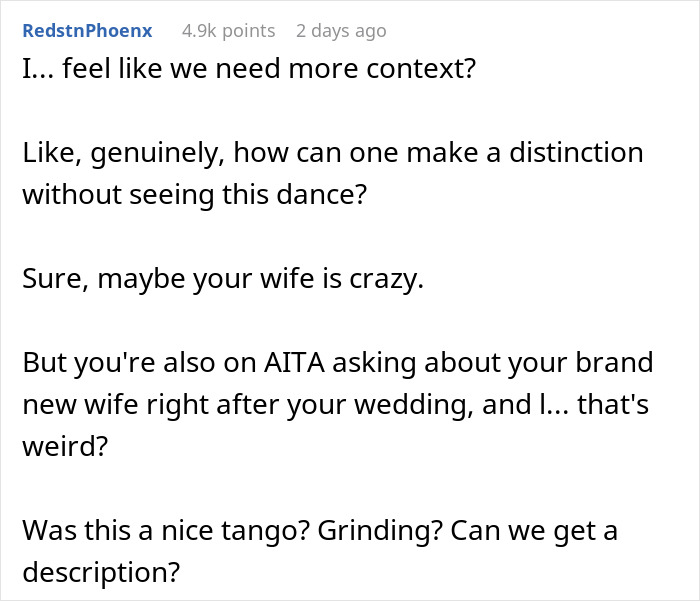Open the RedstnPhoenx user profile link
Image resolution: width=700 pixels, height=601 pixels.
[87, 31]
